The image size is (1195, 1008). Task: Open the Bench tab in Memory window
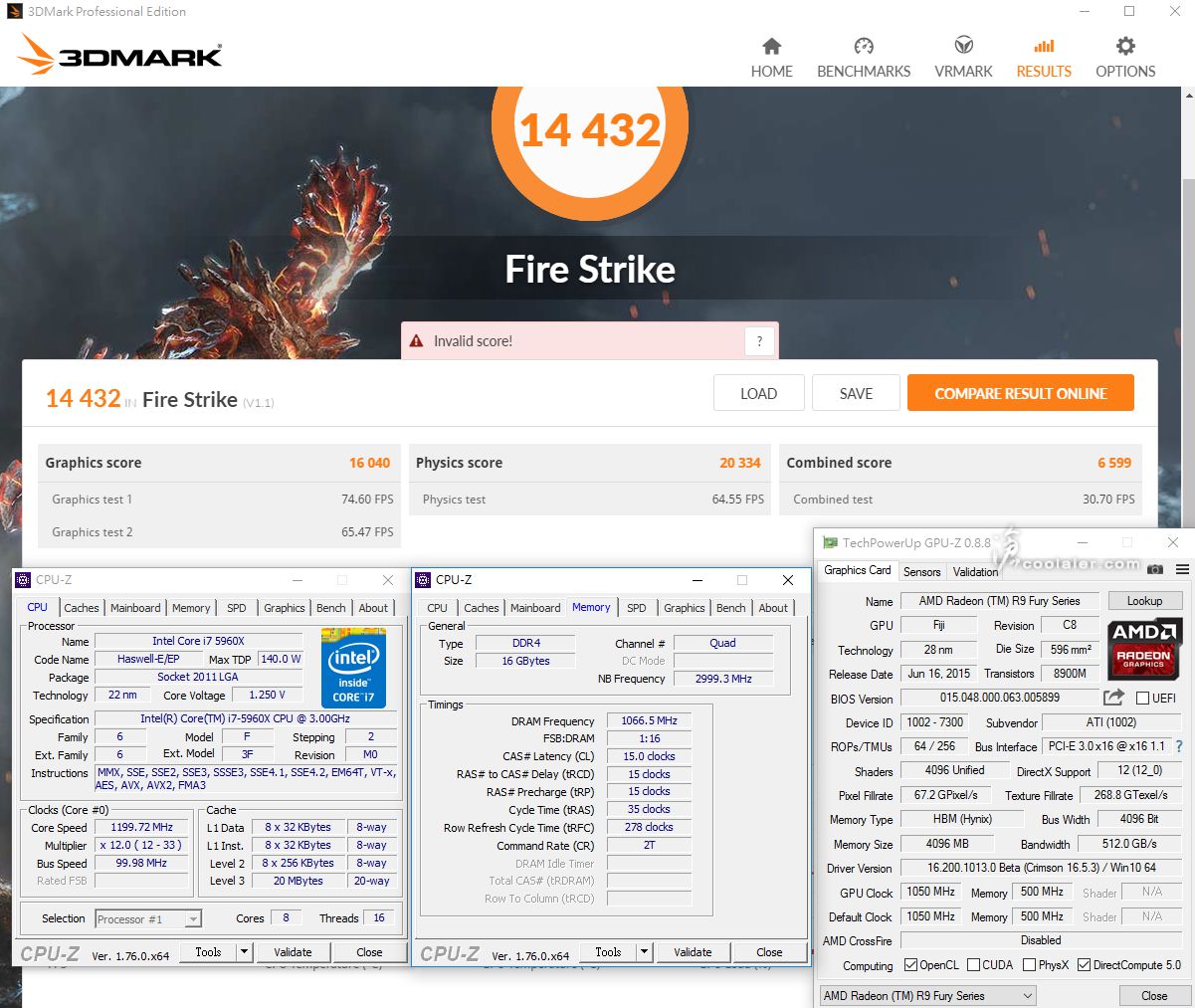click(x=731, y=608)
